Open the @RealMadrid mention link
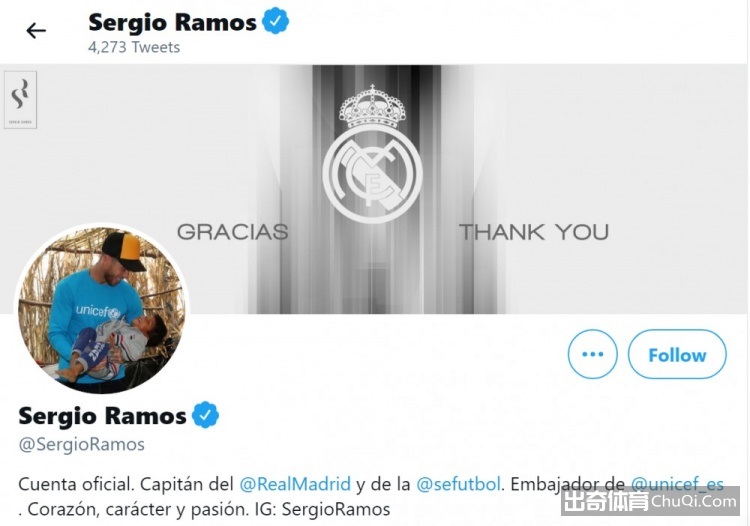 coord(295,484)
